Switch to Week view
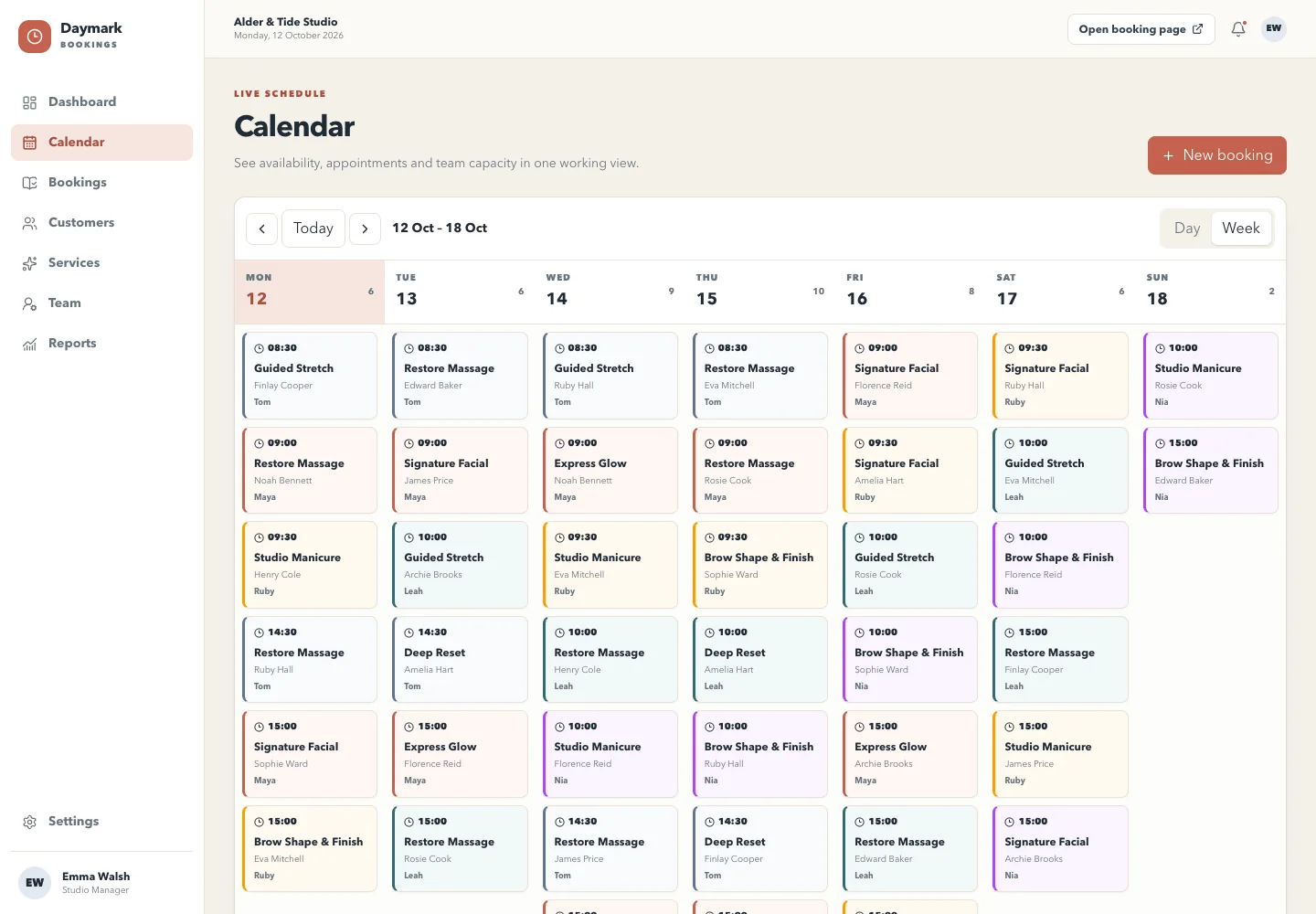The height and width of the screenshot is (914, 1316). pyautogui.click(x=1241, y=228)
